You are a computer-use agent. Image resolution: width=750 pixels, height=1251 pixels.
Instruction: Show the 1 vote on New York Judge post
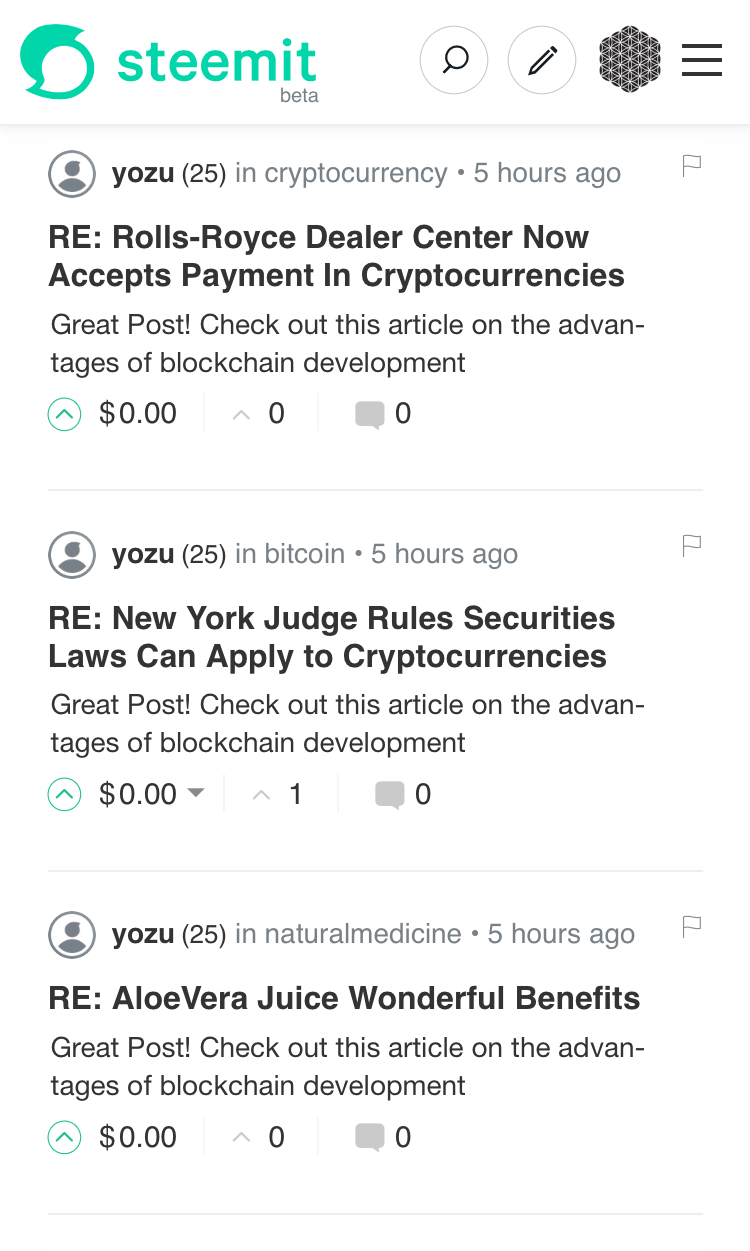click(277, 795)
